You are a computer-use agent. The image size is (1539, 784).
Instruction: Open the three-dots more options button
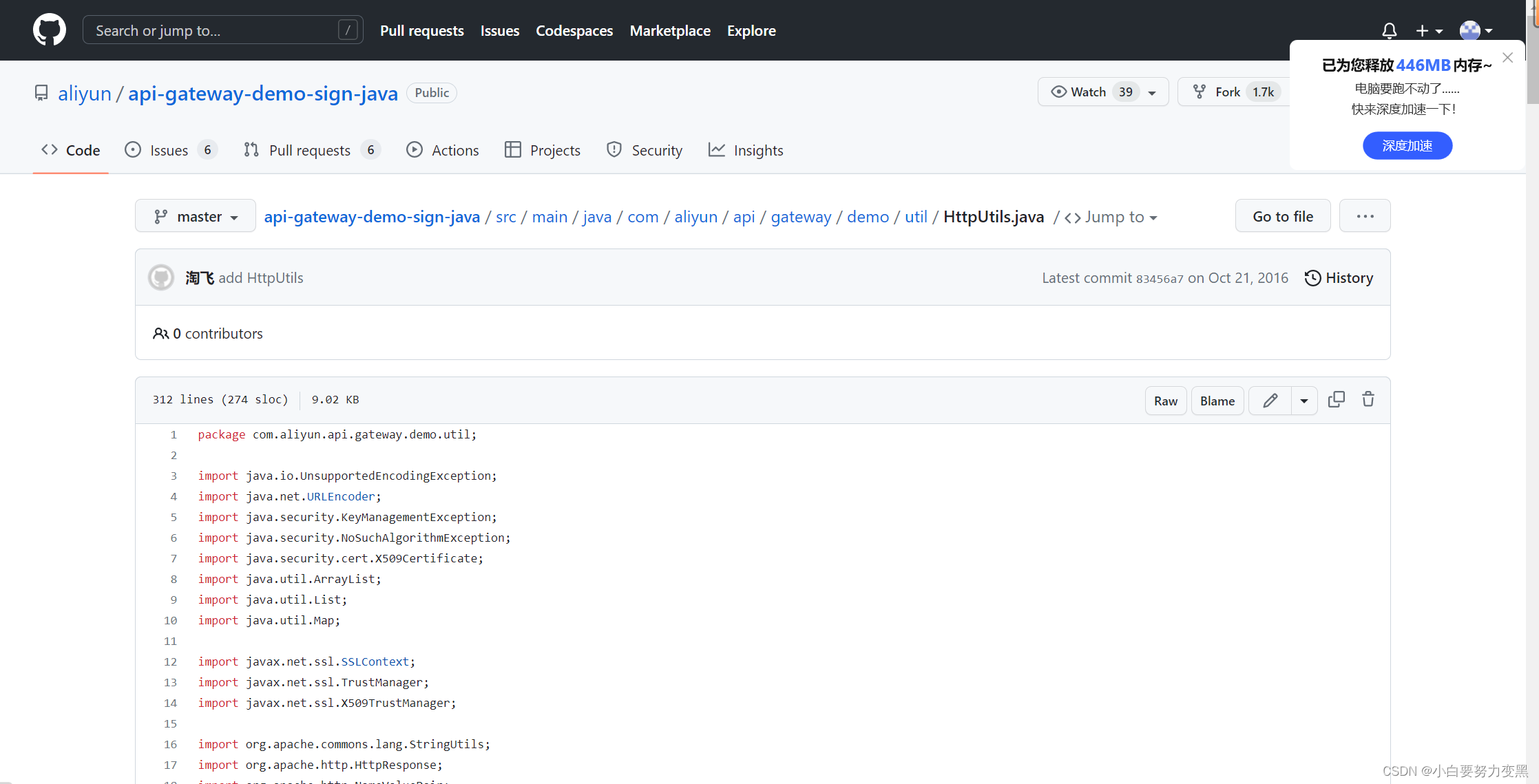point(1364,216)
